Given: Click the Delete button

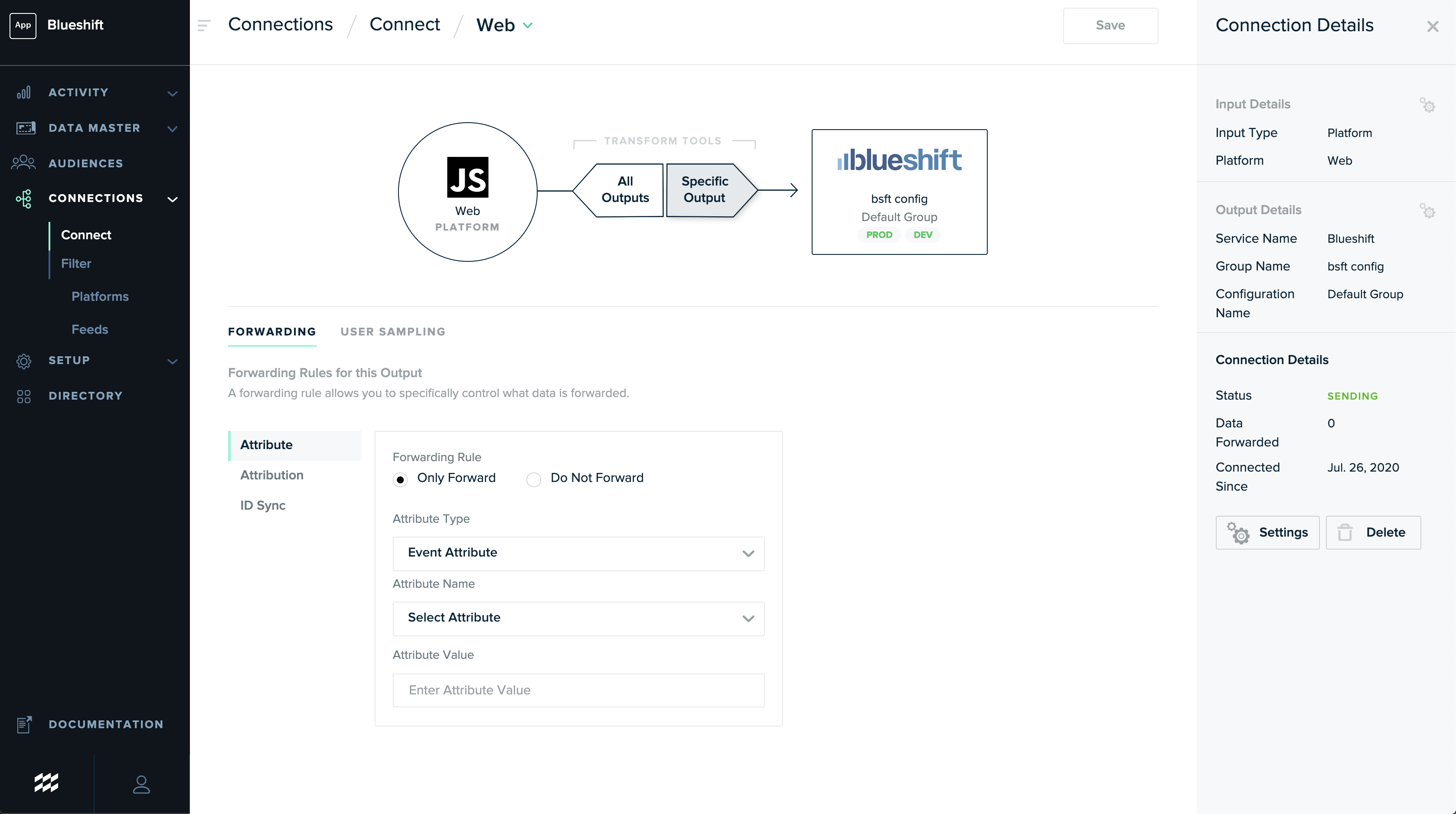Looking at the screenshot, I should pyautogui.click(x=1373, y=533).
